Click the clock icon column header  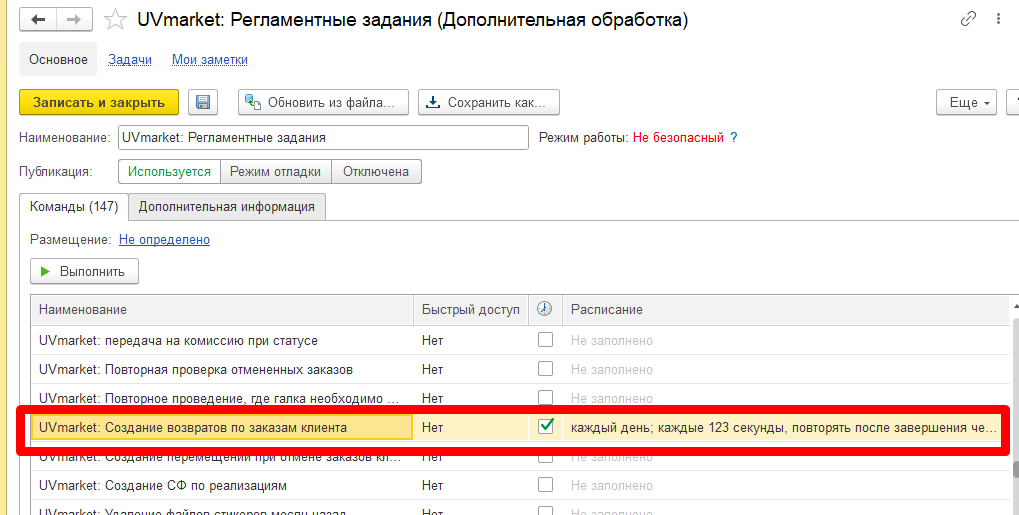point(545,309)
